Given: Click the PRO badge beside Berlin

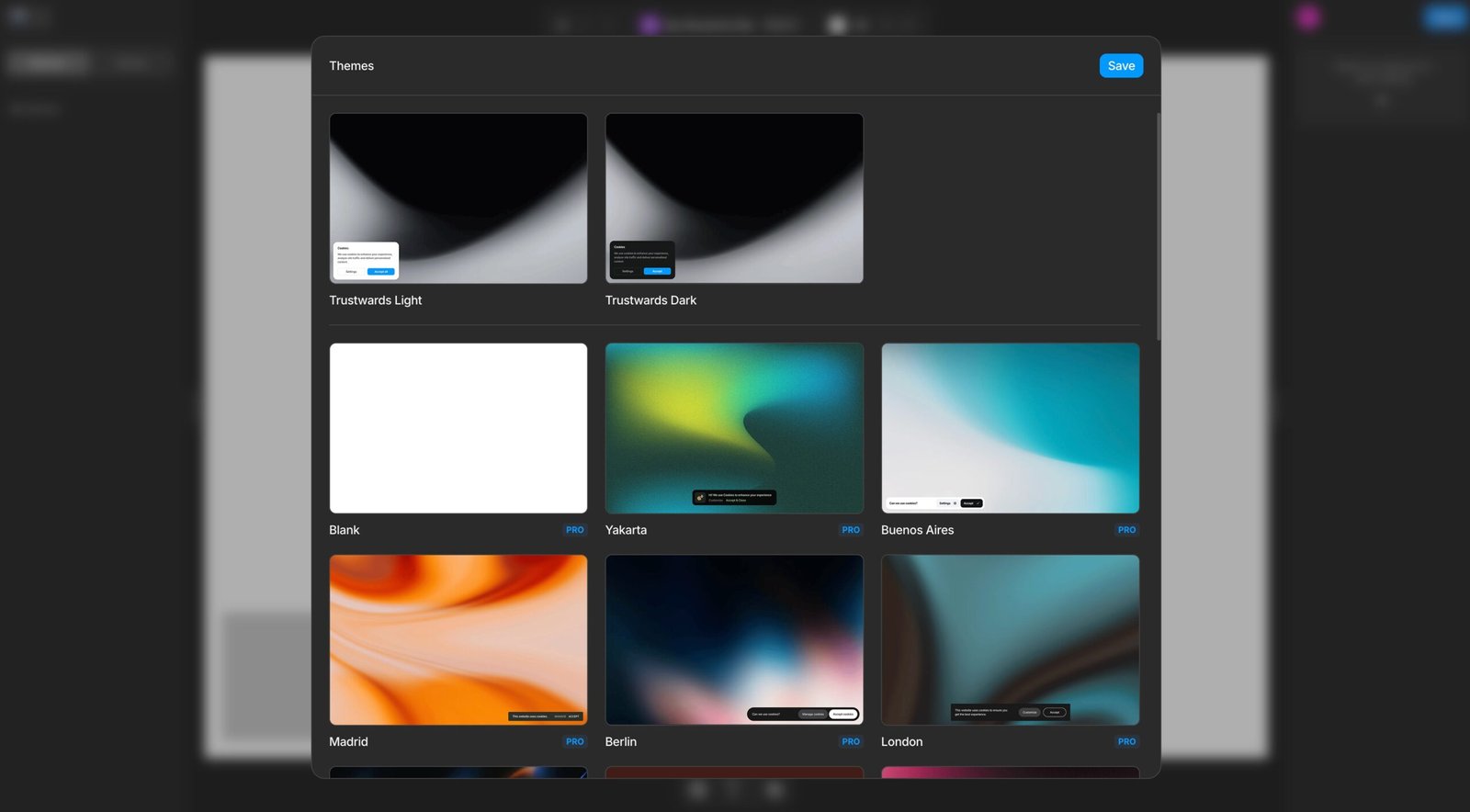Looking at the screenshot, I should tap(851, 742).
